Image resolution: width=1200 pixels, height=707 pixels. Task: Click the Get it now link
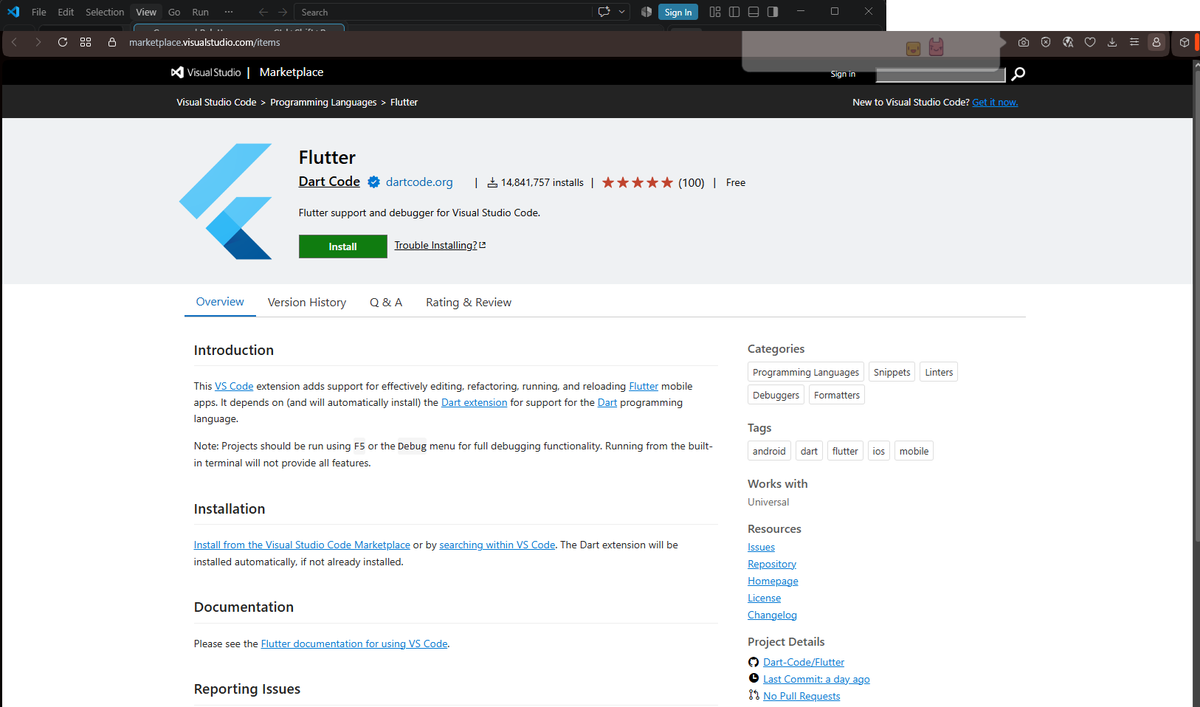(x=995, y=102)
